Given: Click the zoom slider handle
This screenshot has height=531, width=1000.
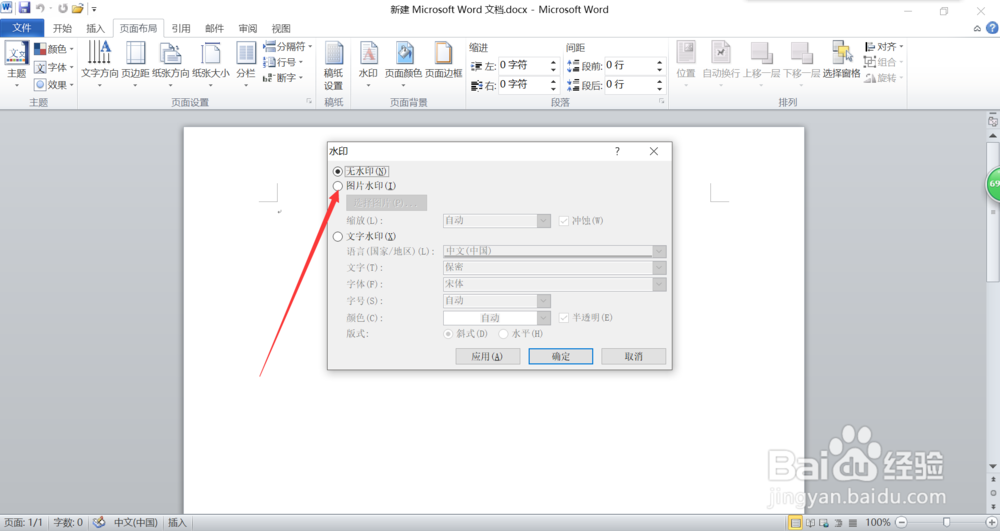Looking at the screenshot, I should click(x=946, y=523).
